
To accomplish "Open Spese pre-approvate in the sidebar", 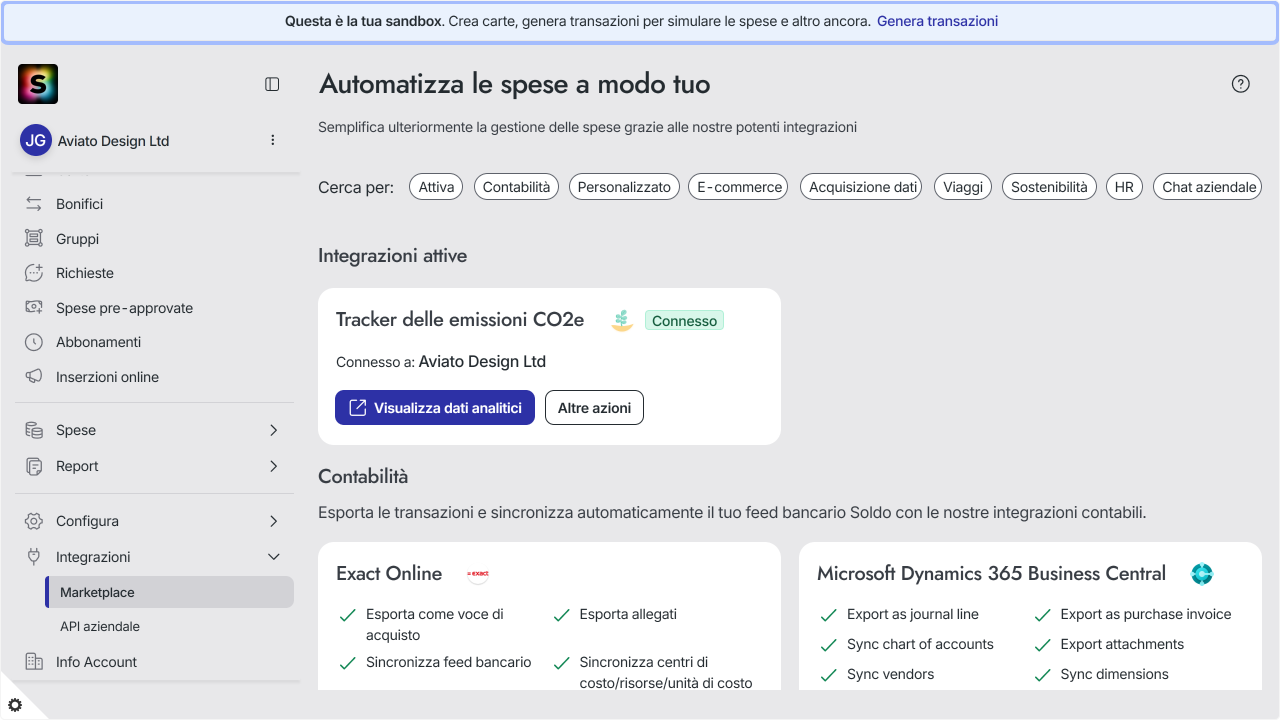I will tap(124, 308).
